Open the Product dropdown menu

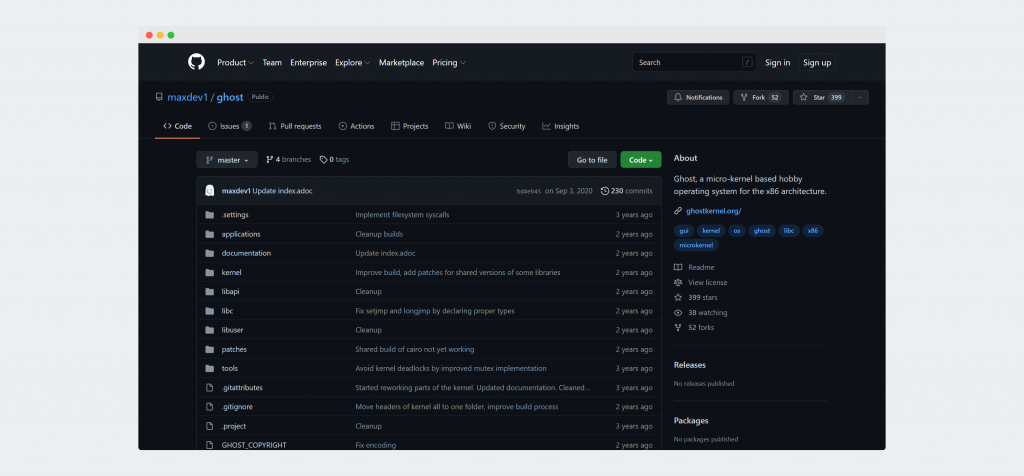pyautogui.click(x=235, y=63)
